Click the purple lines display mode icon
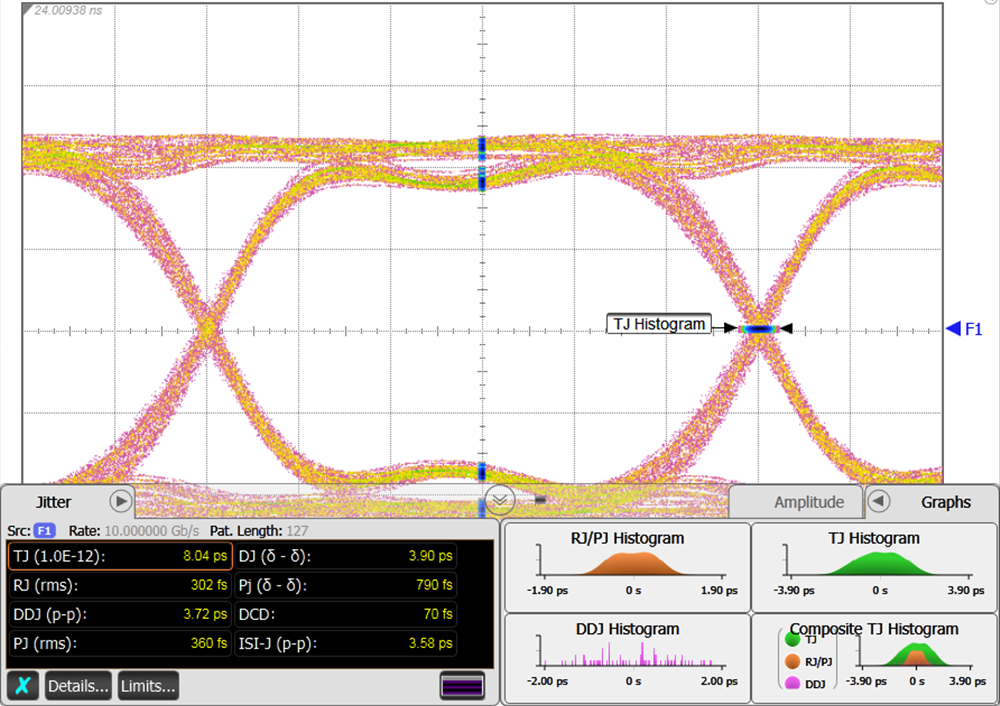Image resolution: width=1000 pixels, height=706 pixels. (462, 686)
